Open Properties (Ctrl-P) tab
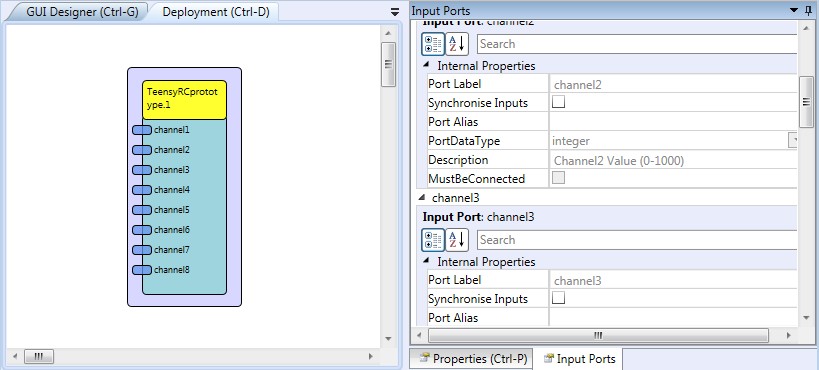Viewport: 819px width, 370px height. pyautogui.click(x=471, y=359)
